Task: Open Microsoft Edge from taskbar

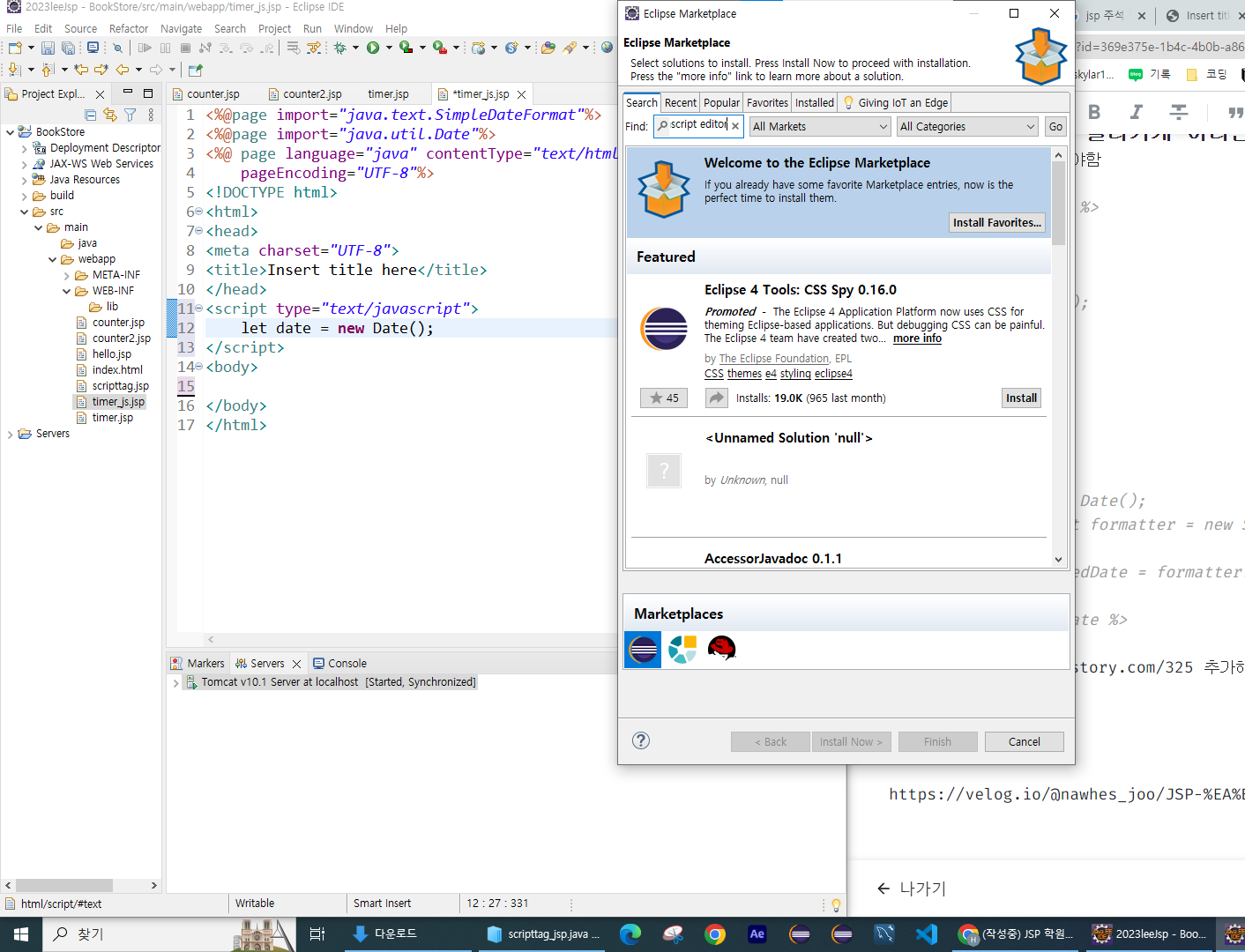Action: (x=630, y=934)
